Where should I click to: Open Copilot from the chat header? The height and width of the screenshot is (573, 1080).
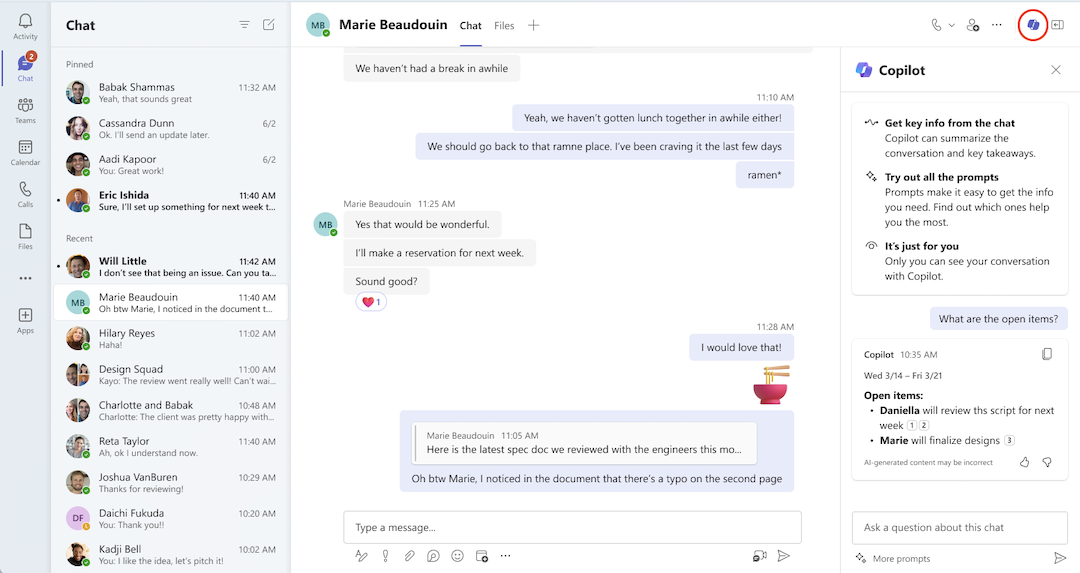point(1033,25)
